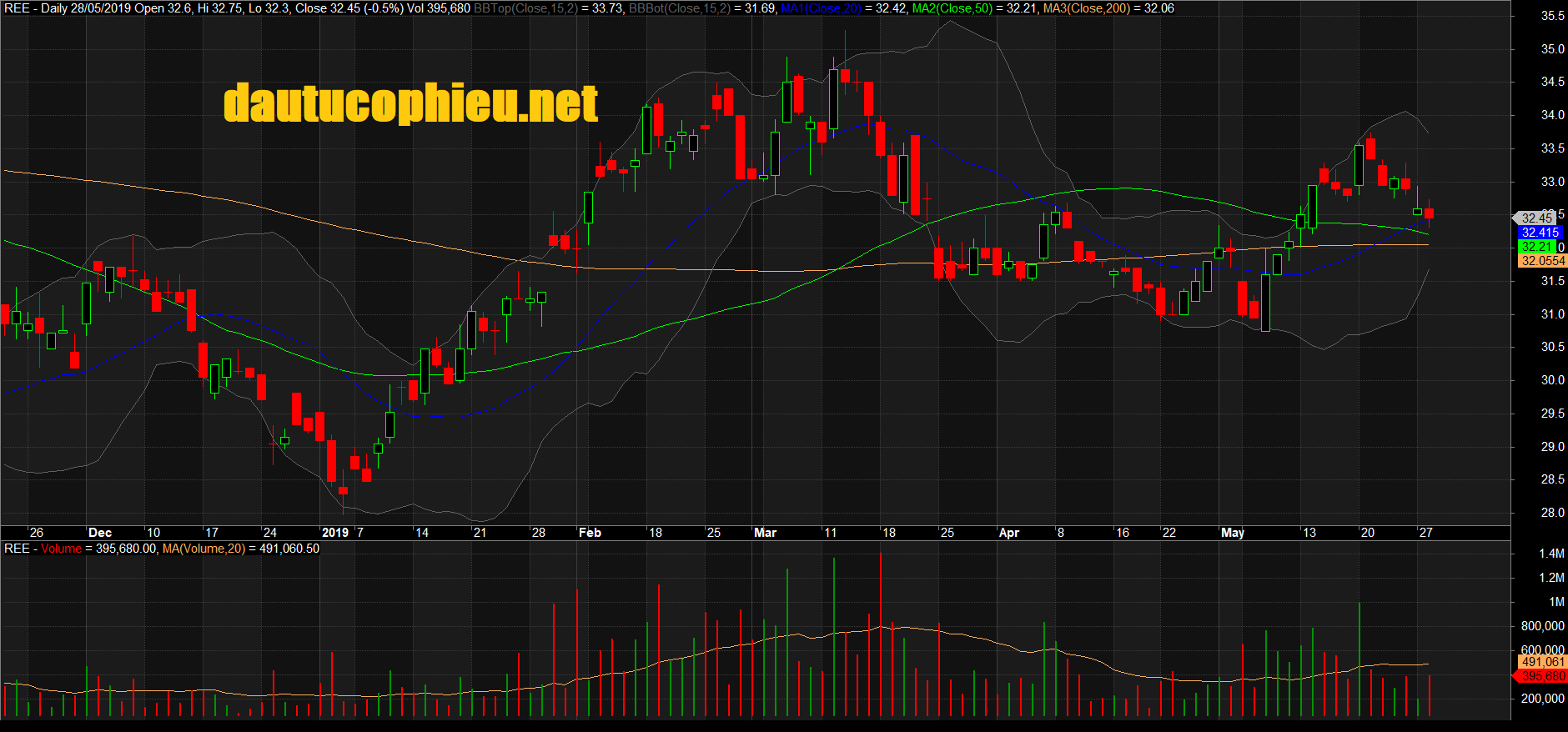Click the orange 32.0554 MA value tag
The width and height of the screenshot is (1568, 732).
coord(1543,261)
